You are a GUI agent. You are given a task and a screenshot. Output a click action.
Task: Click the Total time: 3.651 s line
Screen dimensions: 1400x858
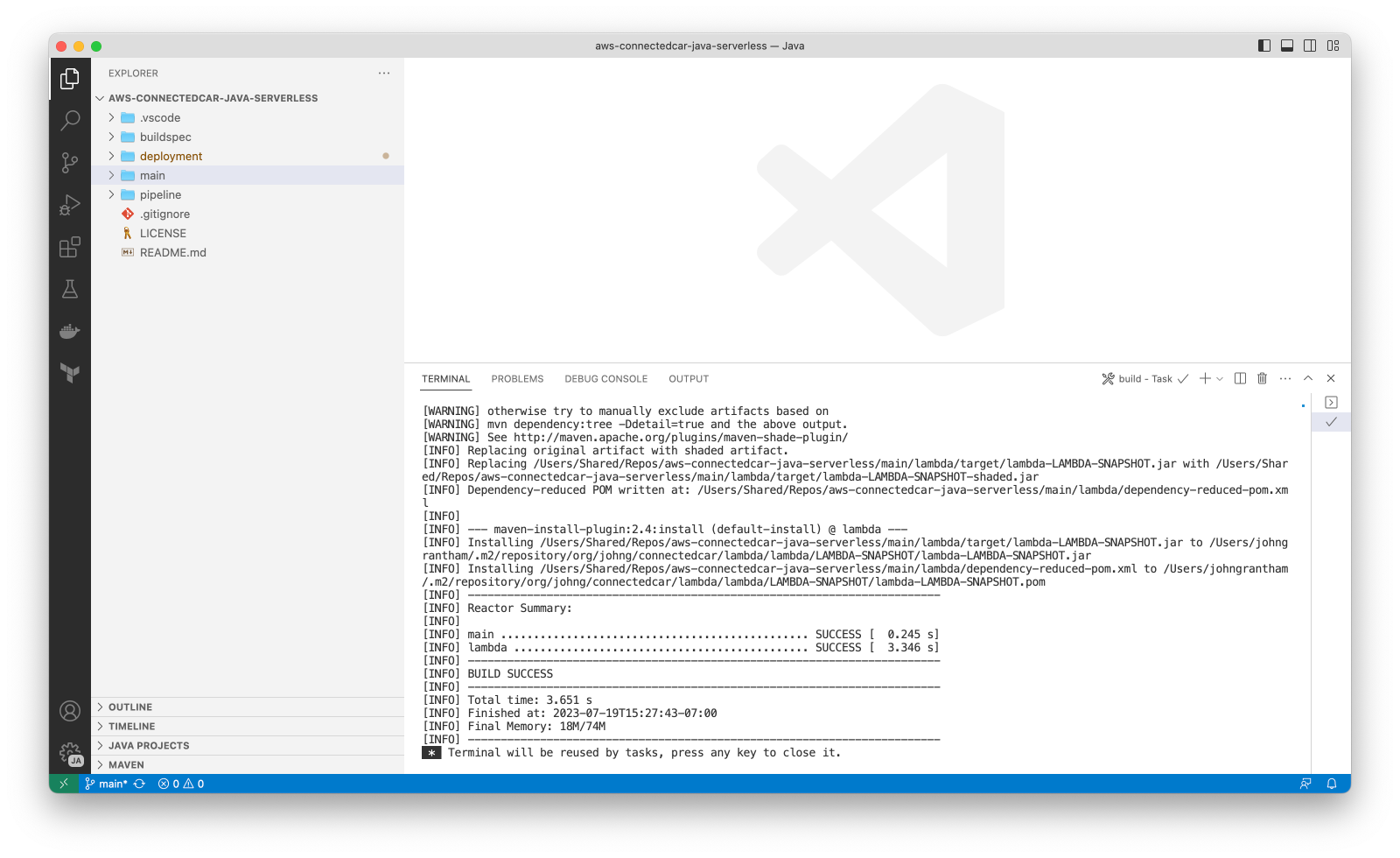tap(530, 700)
